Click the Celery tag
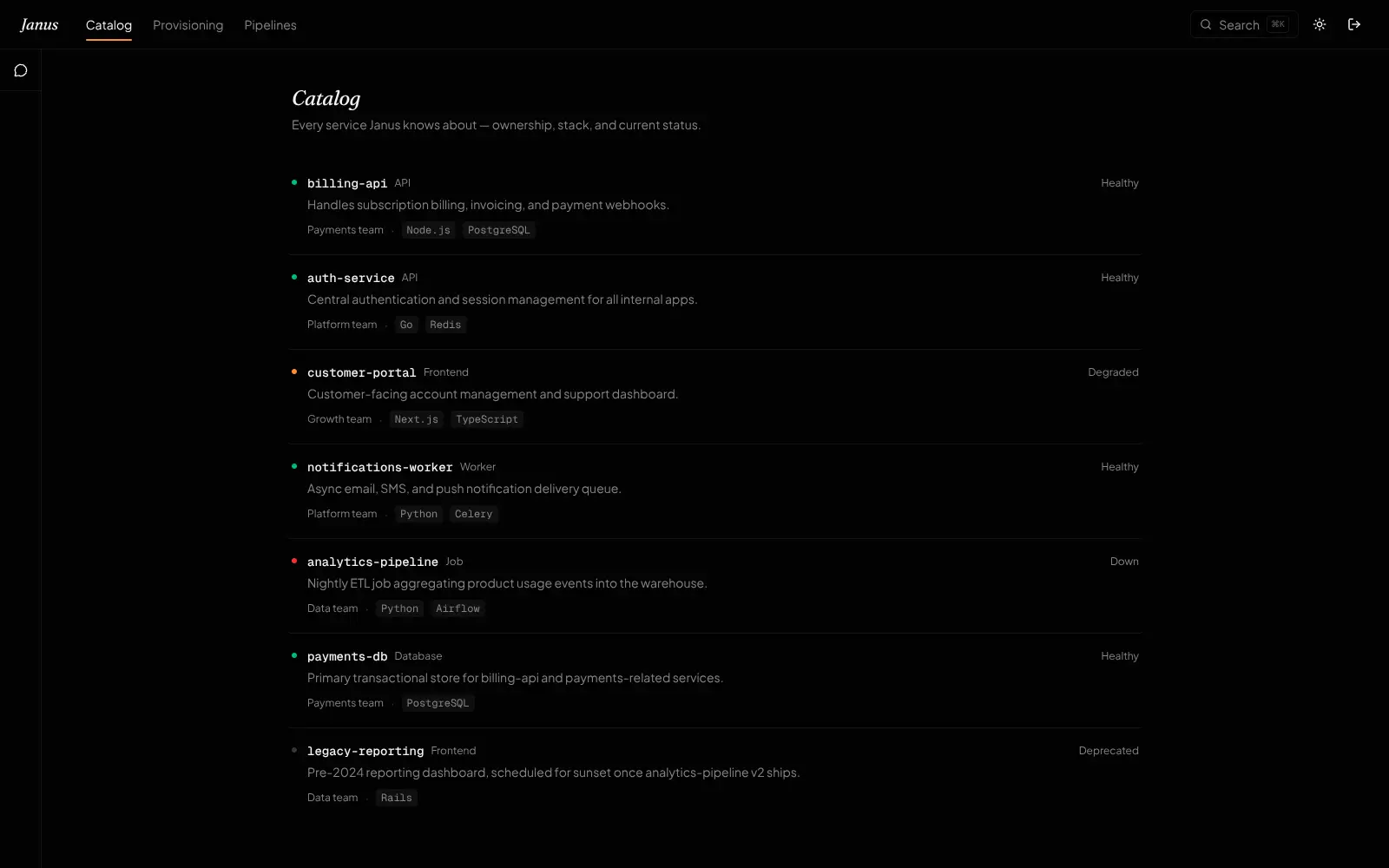 473,514
